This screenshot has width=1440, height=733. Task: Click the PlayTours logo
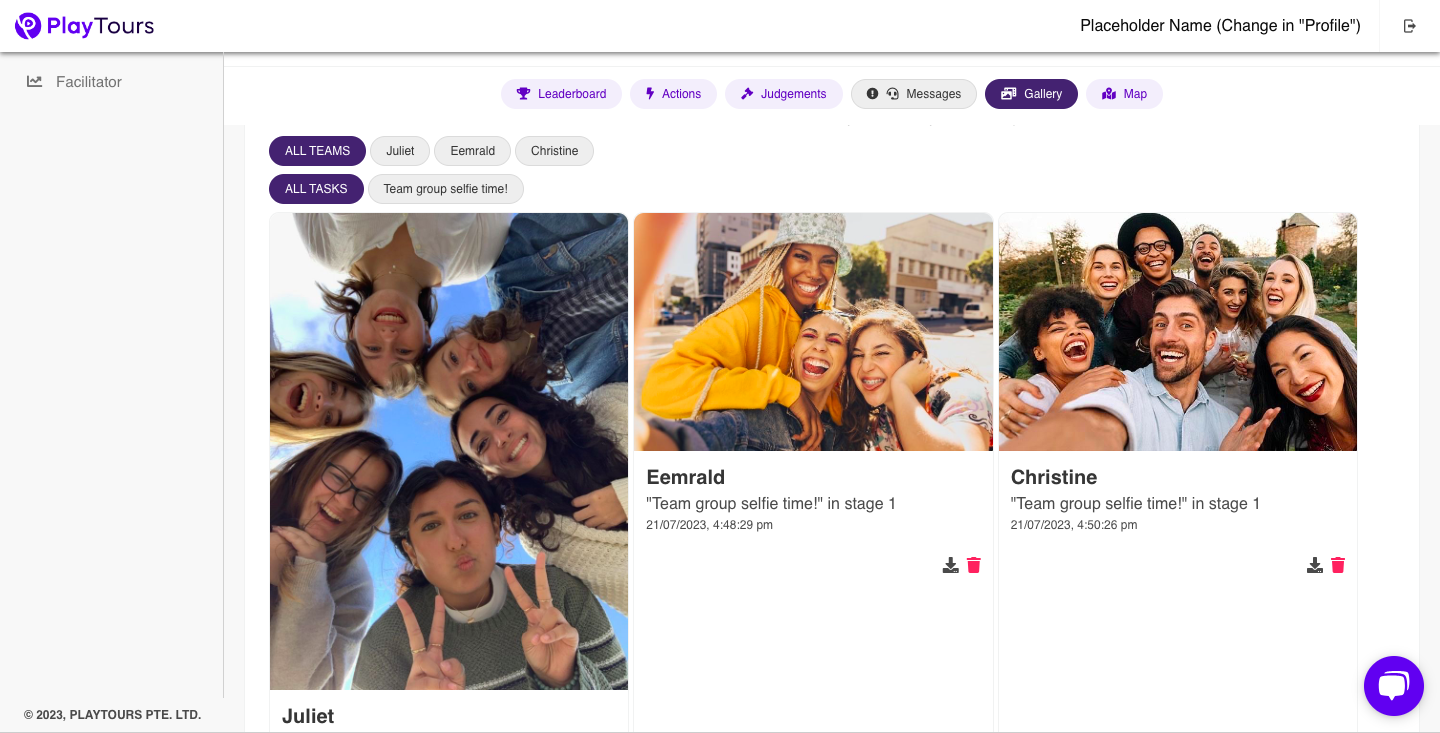click(85, 25)
